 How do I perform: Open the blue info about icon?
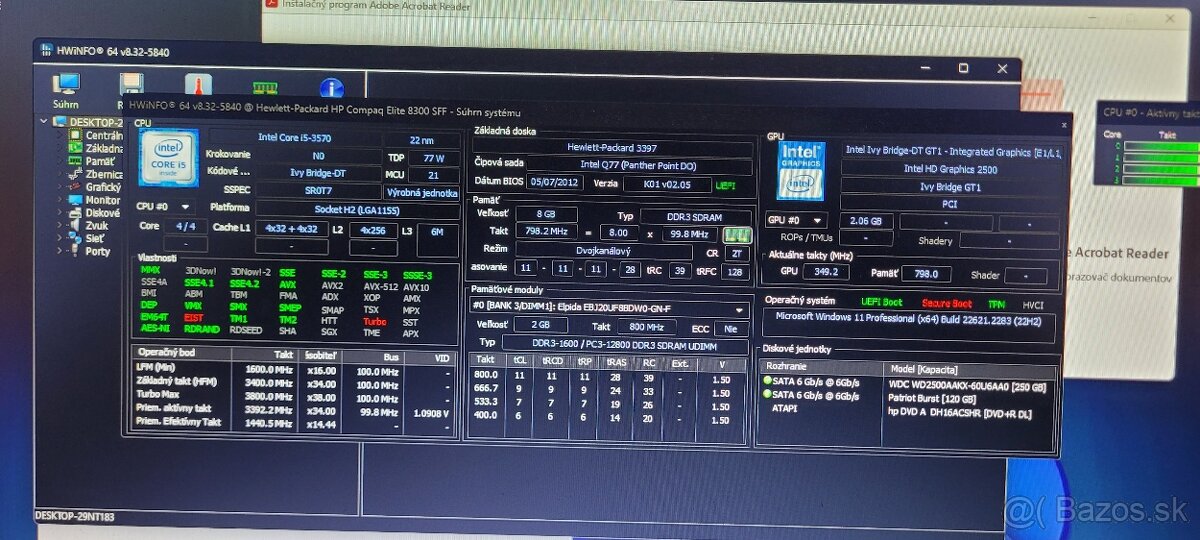(x=331, y=89)
